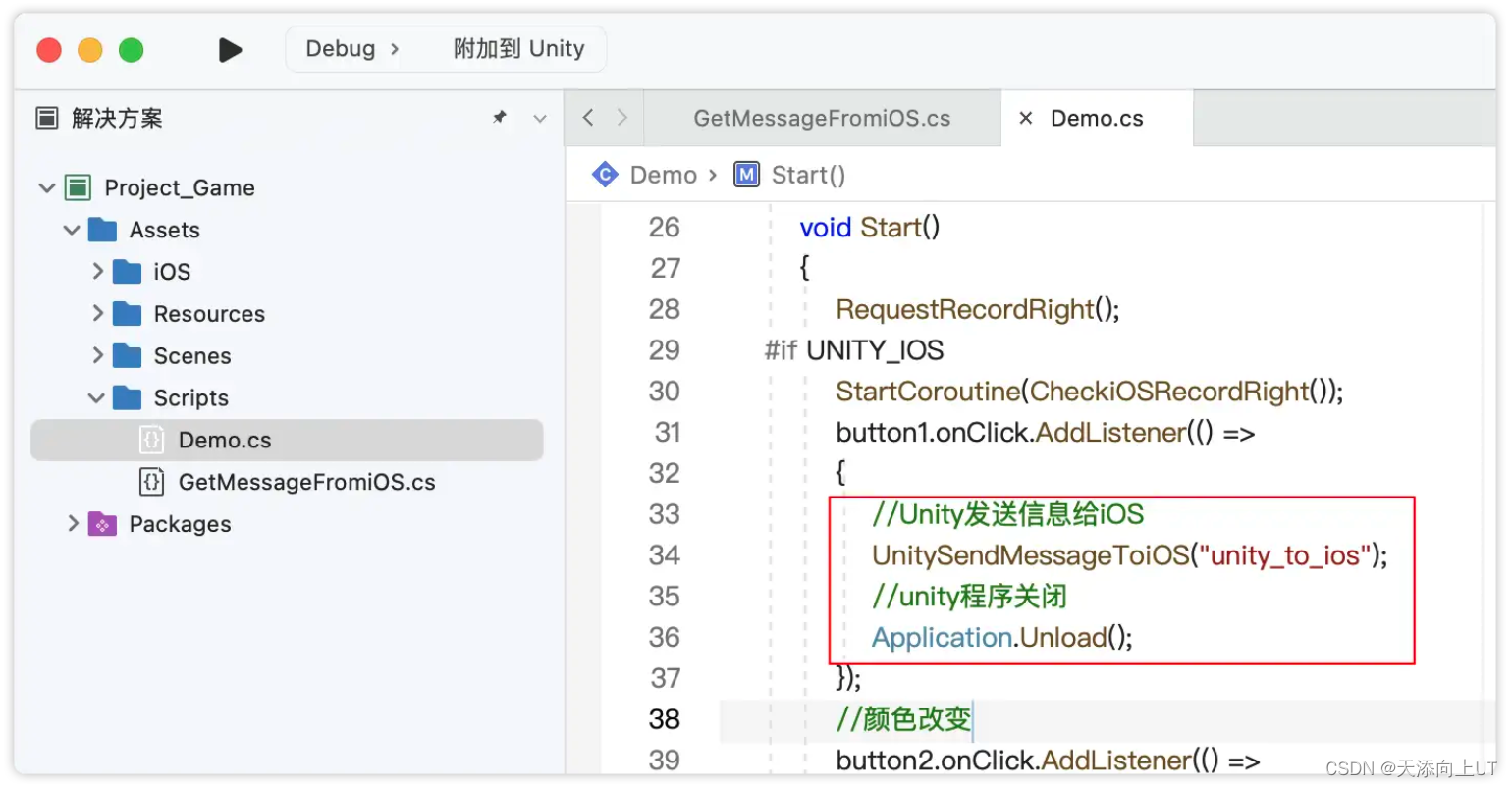
Task: Open the Debug configuration selector
Action: pos(351,49)
